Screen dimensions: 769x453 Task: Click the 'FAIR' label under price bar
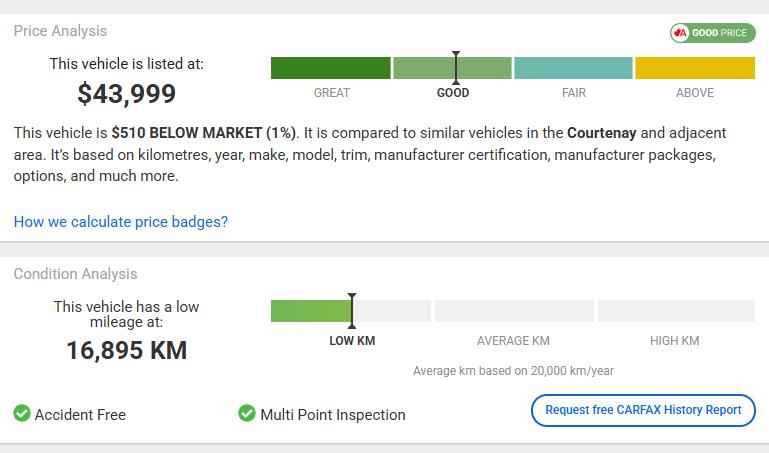coord(574,93)
